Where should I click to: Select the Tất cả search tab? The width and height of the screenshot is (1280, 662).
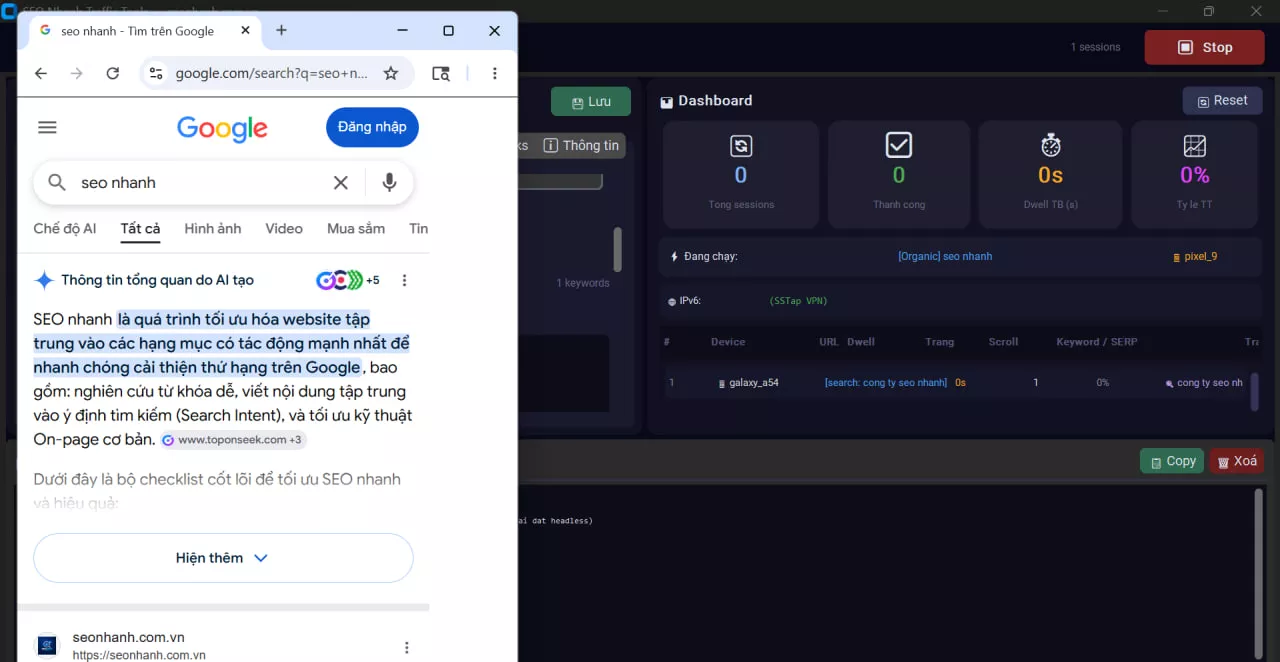(x=140, y=228)
